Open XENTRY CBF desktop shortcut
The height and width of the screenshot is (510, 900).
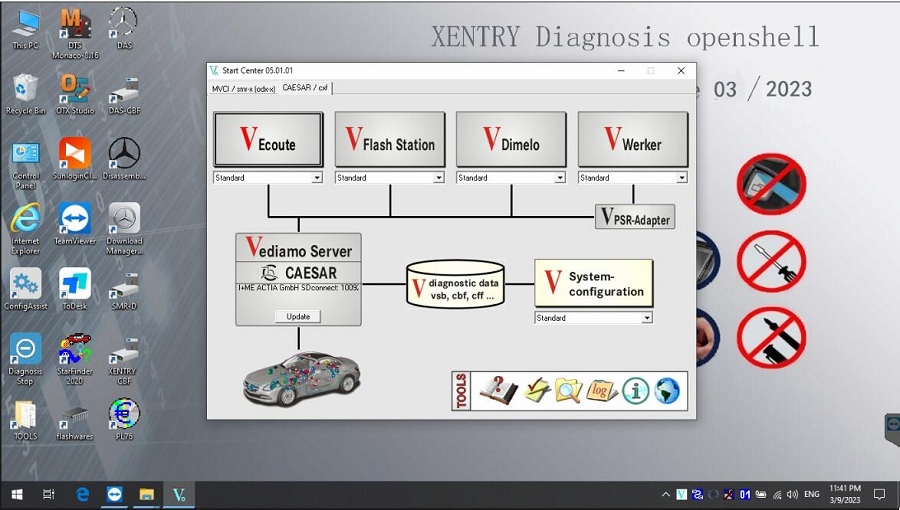(124, 359)
